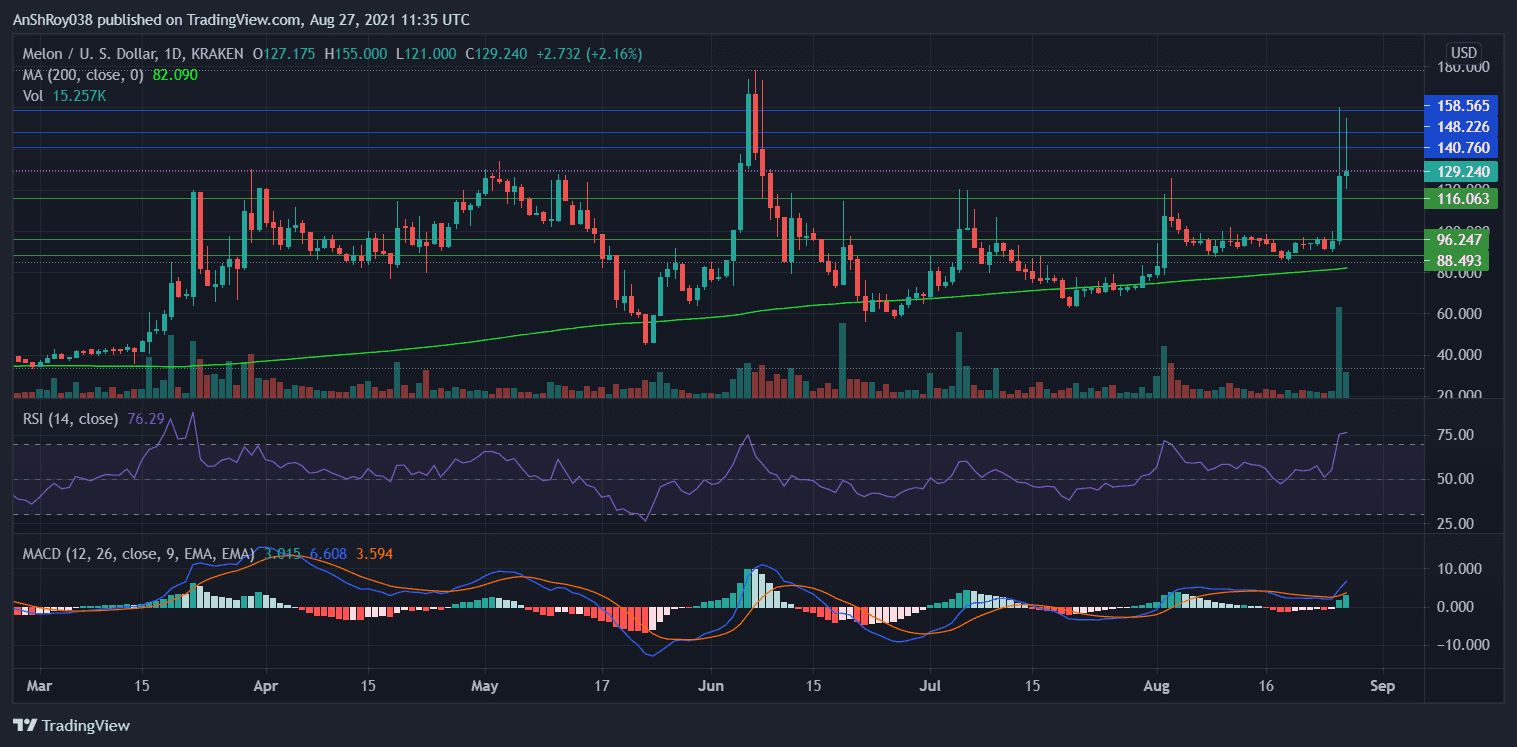The width and height of the screenshot is (1517, 747).
Task: Click the RSI (14, close) indicator title
Action: pyautogui.click(x=70, y=418)
